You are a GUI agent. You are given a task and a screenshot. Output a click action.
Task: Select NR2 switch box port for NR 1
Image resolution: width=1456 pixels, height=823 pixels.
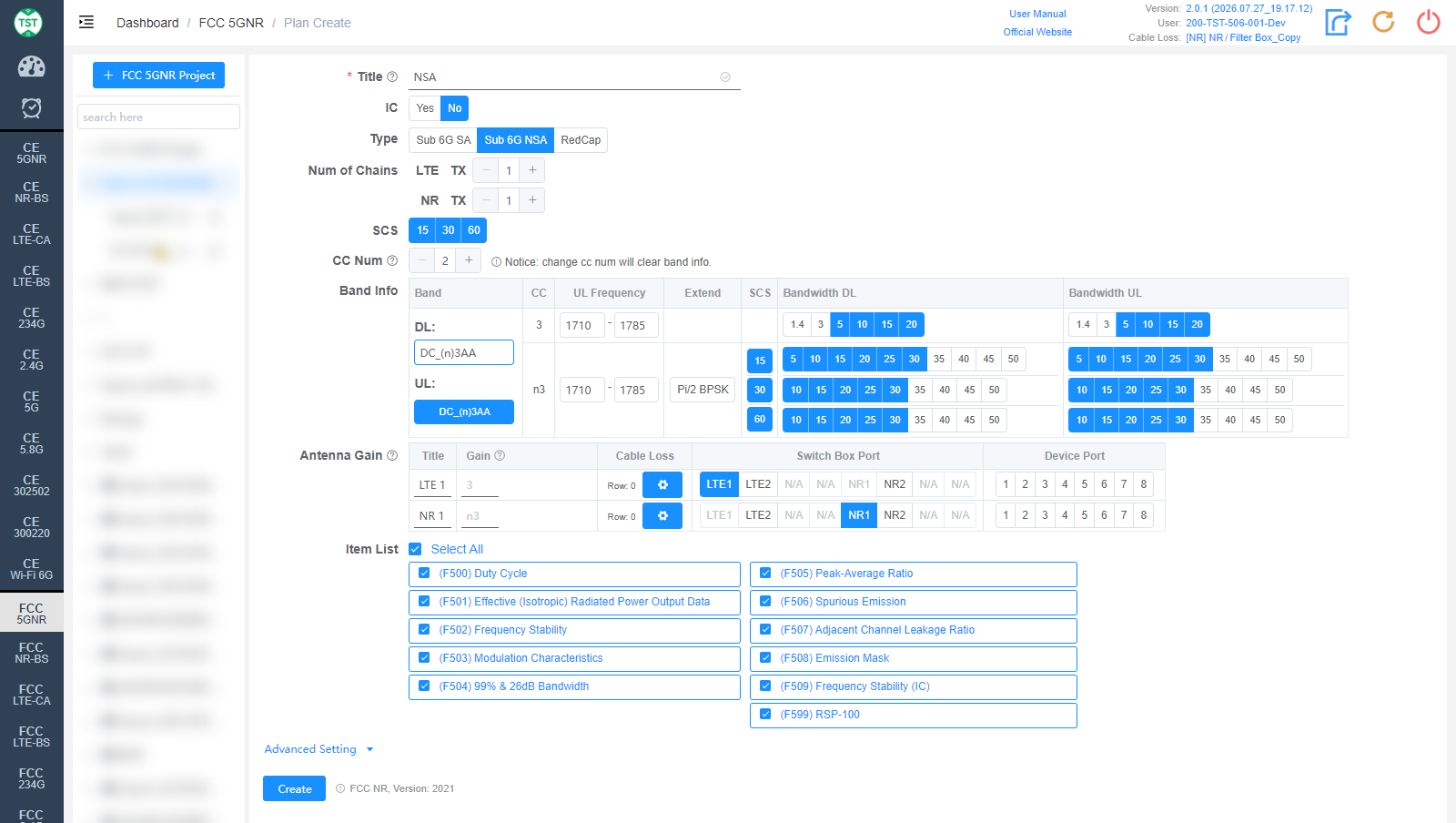[x=895, y=515]
